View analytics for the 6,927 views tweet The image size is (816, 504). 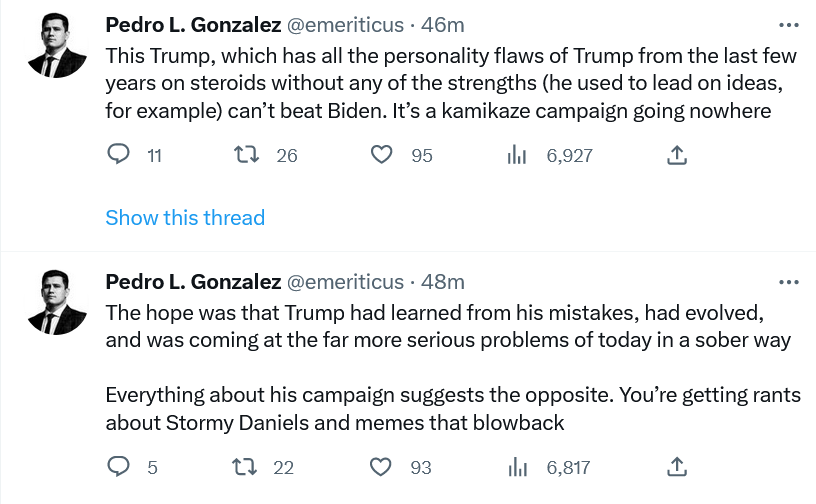517,155
